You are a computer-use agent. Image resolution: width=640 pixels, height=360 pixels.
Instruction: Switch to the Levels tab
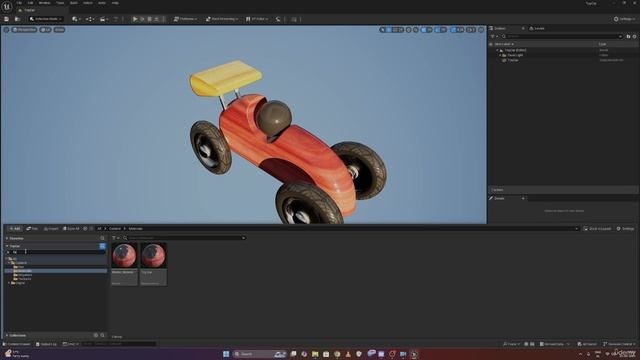point(537,29)
